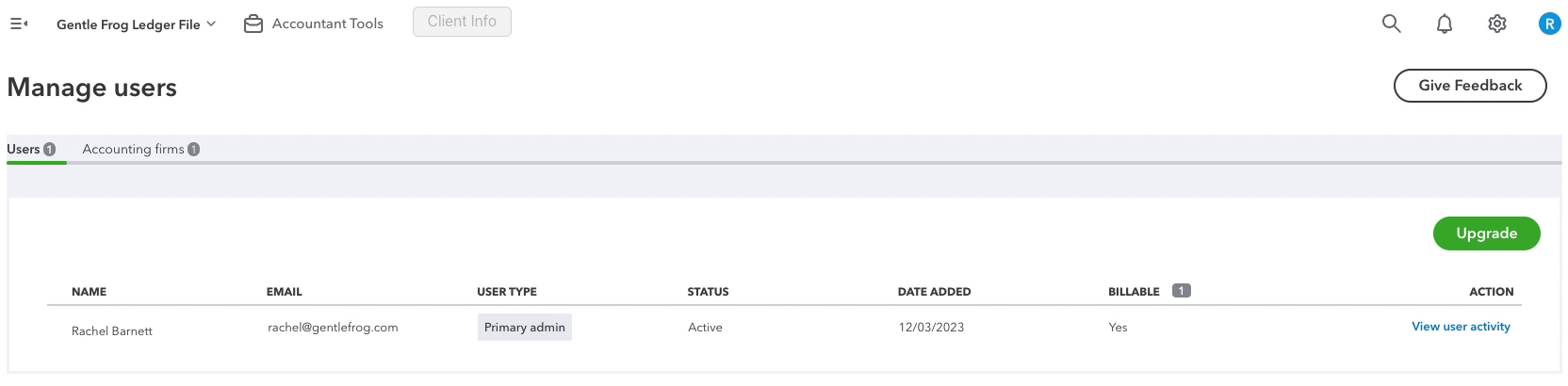Select the Rachel Barnett user row

(x=784, y=329)
